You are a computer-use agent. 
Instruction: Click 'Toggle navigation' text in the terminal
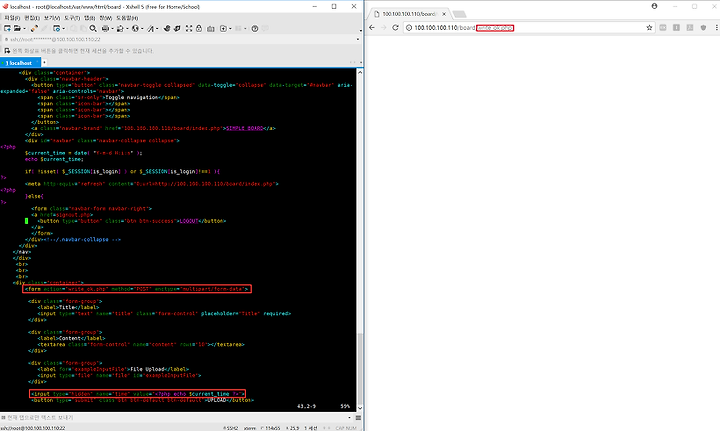click(131, 97)
